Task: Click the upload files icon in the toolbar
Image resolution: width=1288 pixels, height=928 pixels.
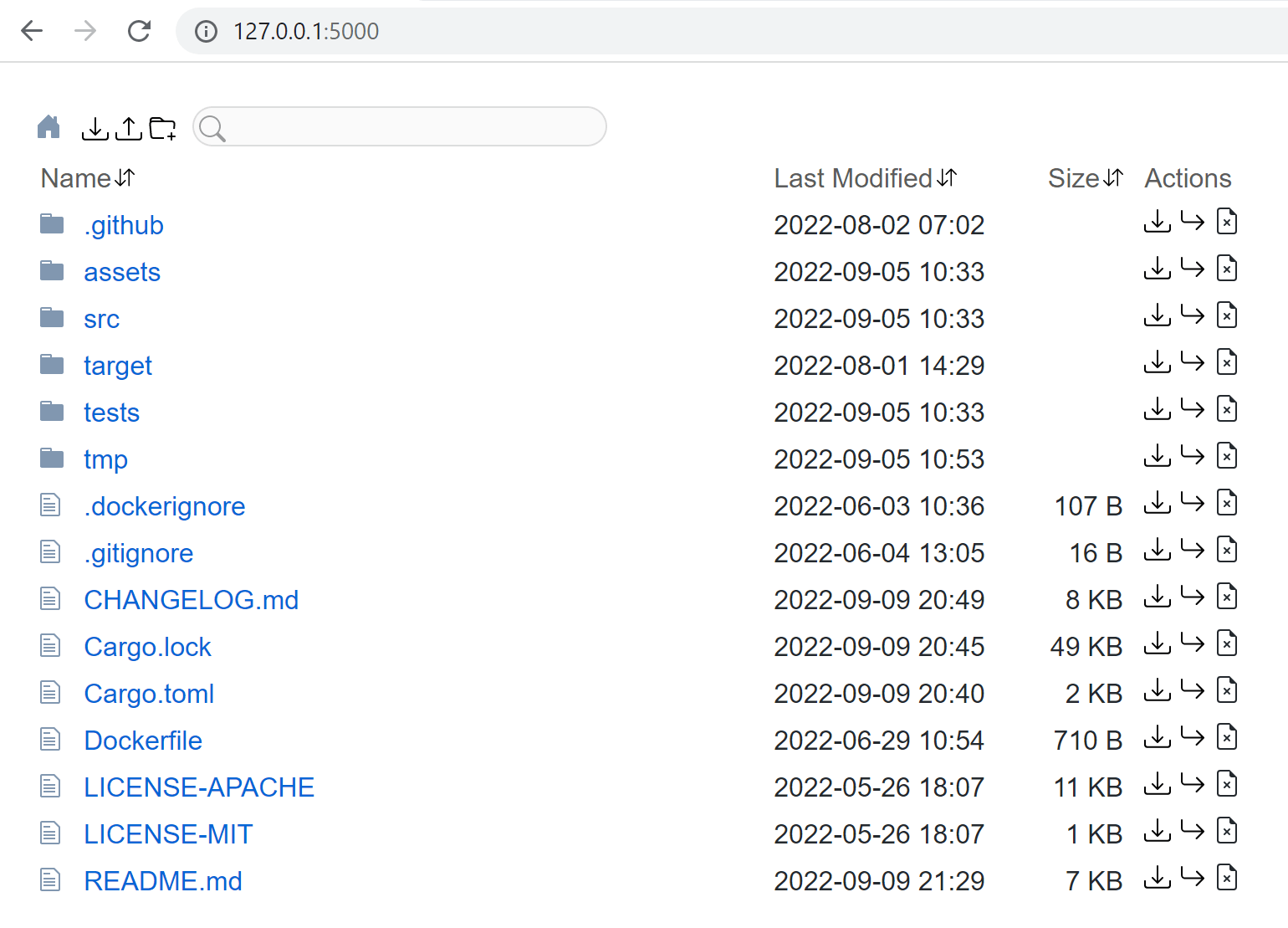Action: tap(129, 128)
